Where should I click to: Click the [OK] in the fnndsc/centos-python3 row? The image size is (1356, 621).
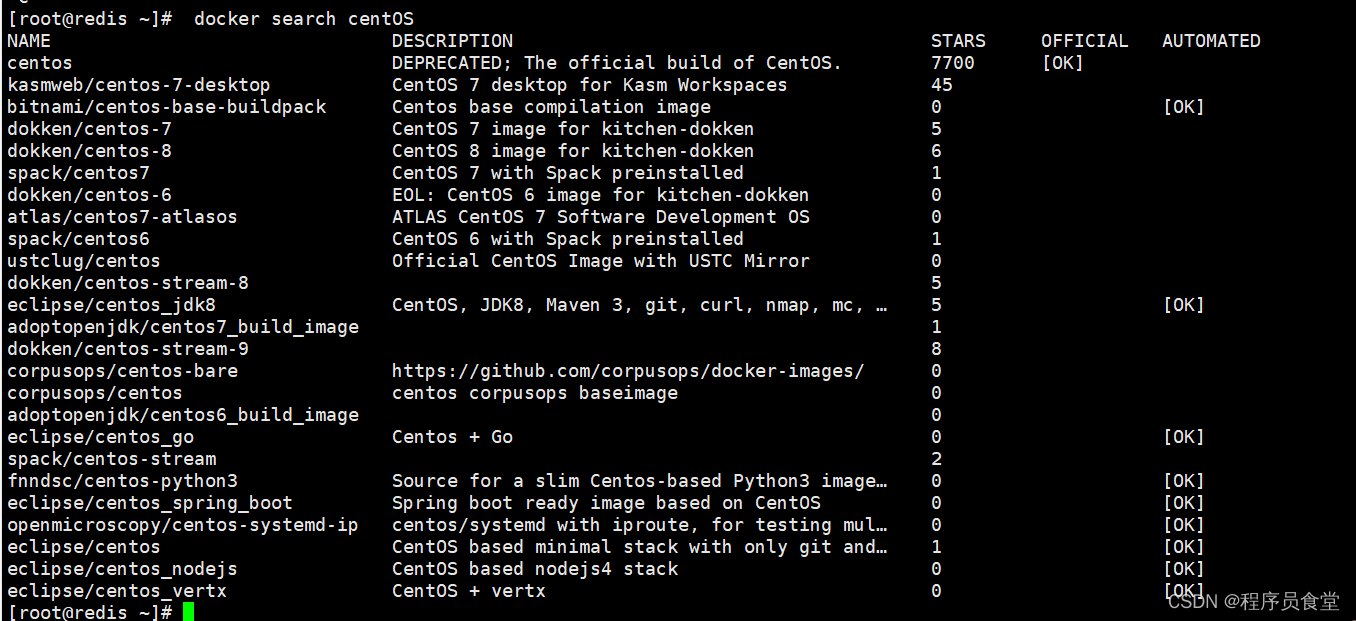coord(1184,481)
